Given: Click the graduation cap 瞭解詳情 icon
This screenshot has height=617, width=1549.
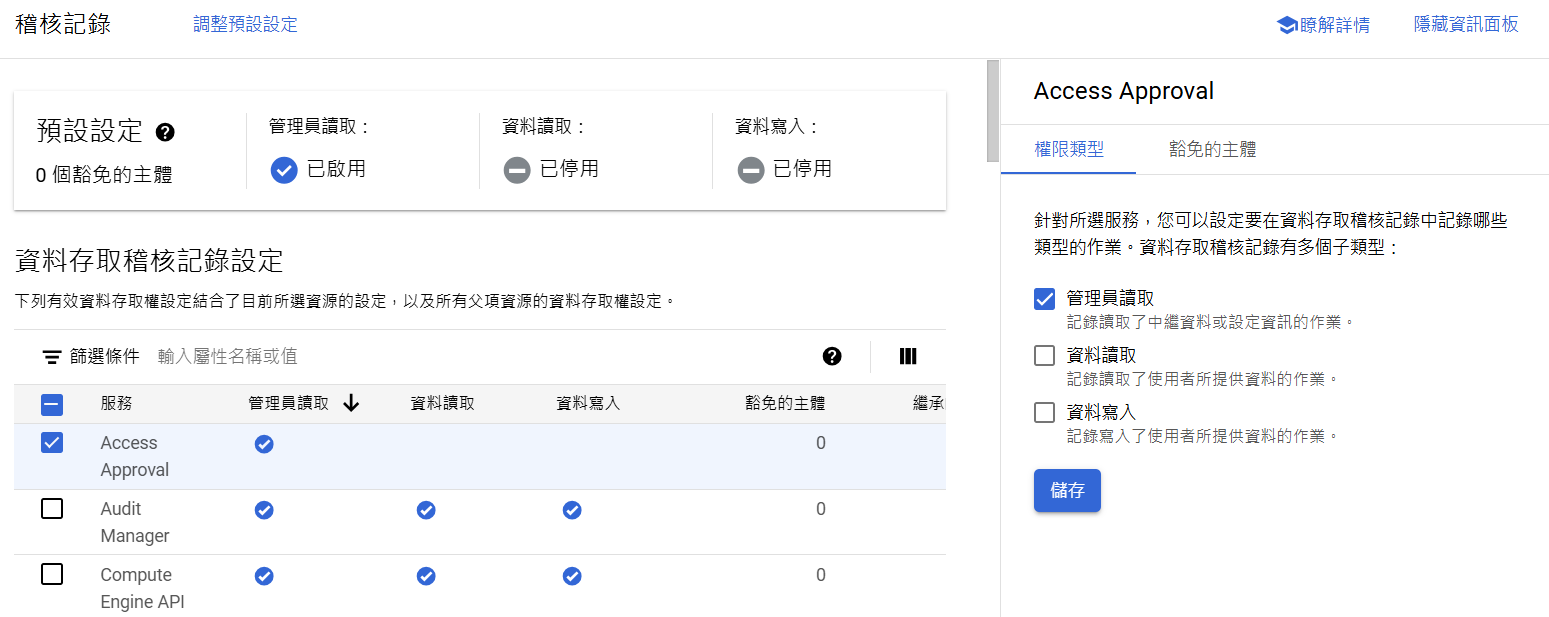Looking at the screenshot, I should click(x=1287, y=25).
